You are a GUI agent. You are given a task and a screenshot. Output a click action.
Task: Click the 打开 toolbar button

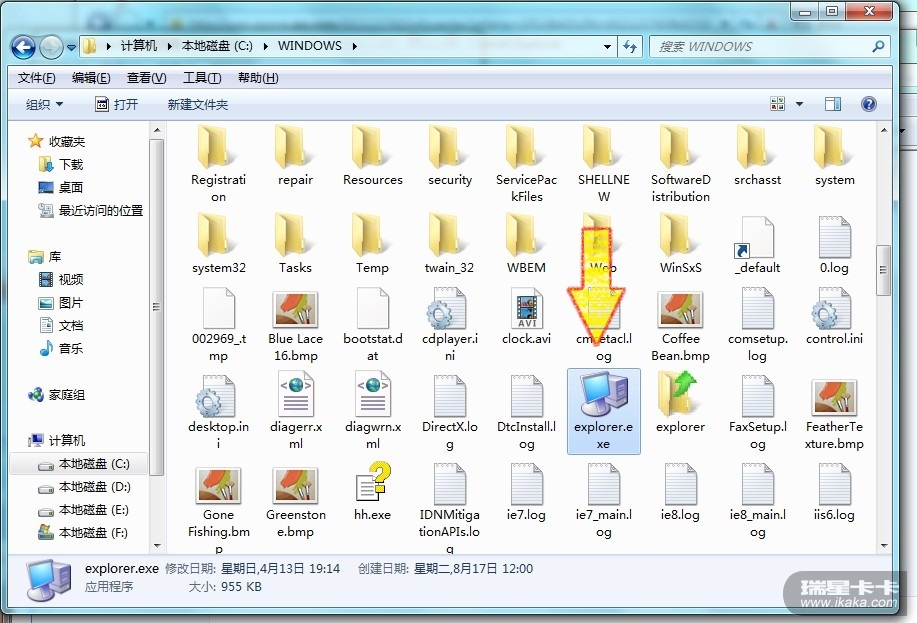click(116, 105)
